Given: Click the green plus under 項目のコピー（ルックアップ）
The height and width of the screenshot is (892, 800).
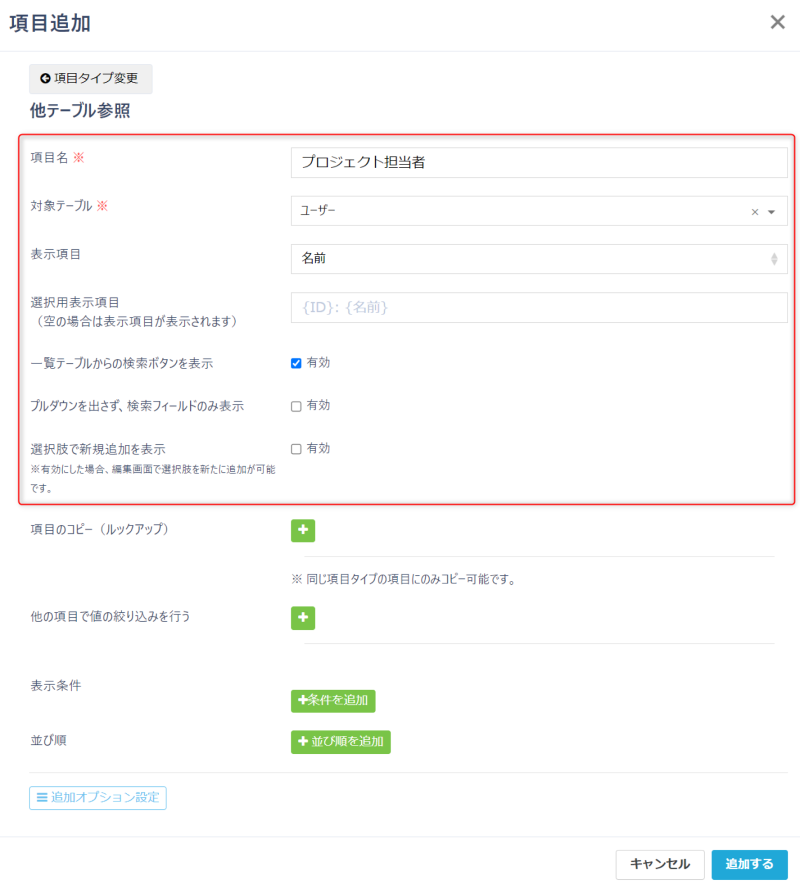Looking at the screenshot, I should (x=302, y=530).
